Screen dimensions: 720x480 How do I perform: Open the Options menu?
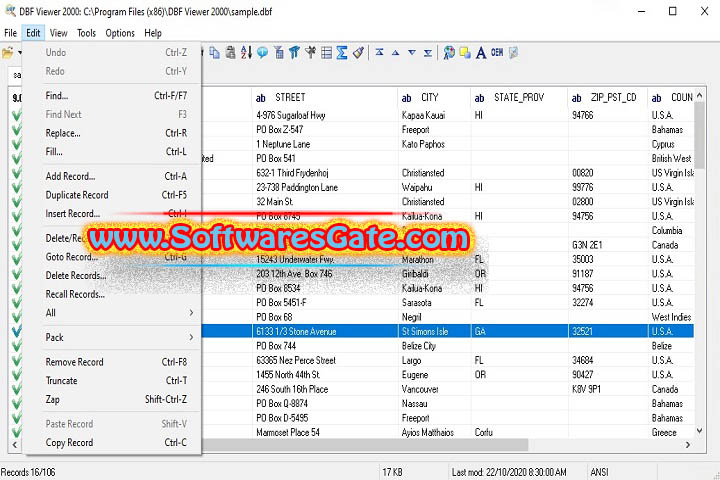120,33
